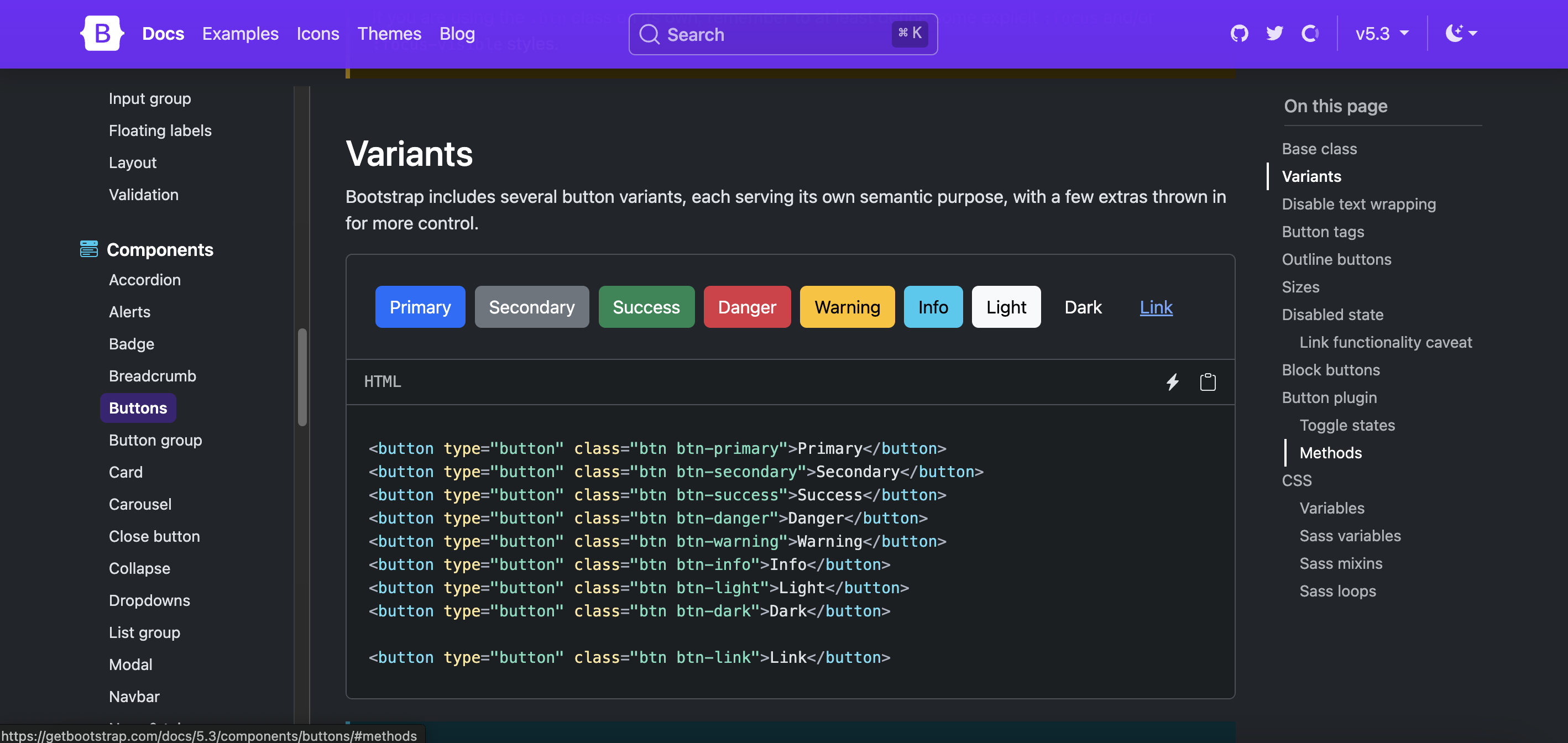The height and width of the screenshot is (743, 1568).
Task: Click the Link style button
Action: coord(1156,307)
